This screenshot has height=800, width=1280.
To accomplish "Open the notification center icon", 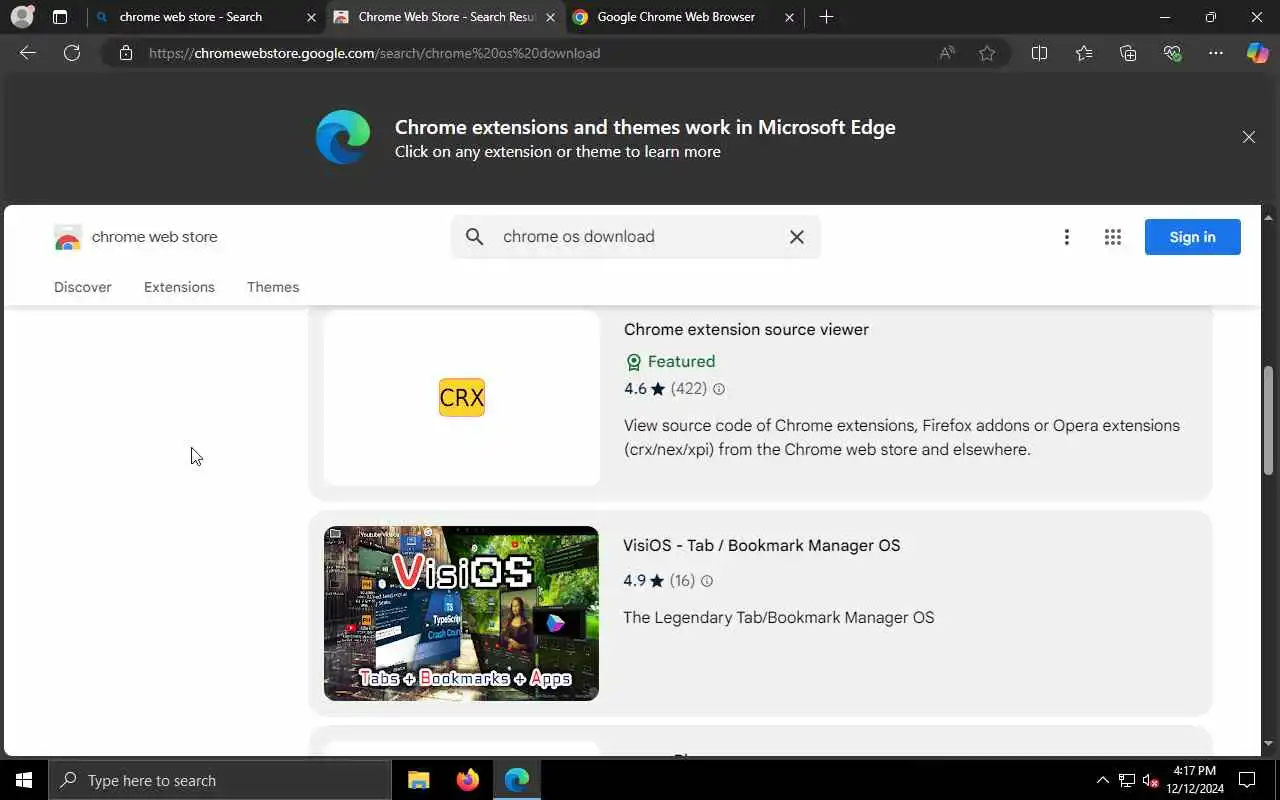I will [1247, 780].
